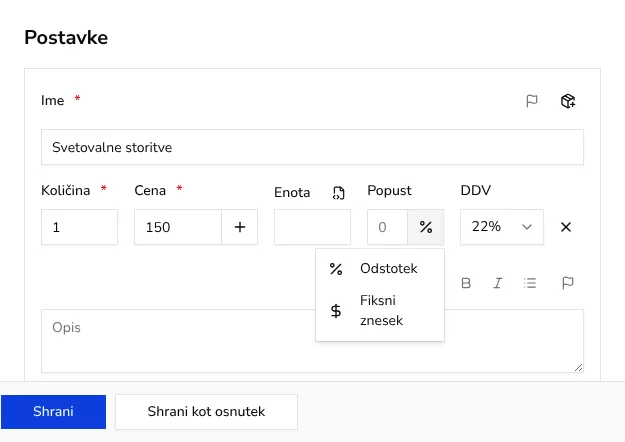Image resolution: width=625 pixels, height=442 pixels.
Task: Open the DDV 22% dropdown
Action: pyautogui.click(x=501, y=227)
